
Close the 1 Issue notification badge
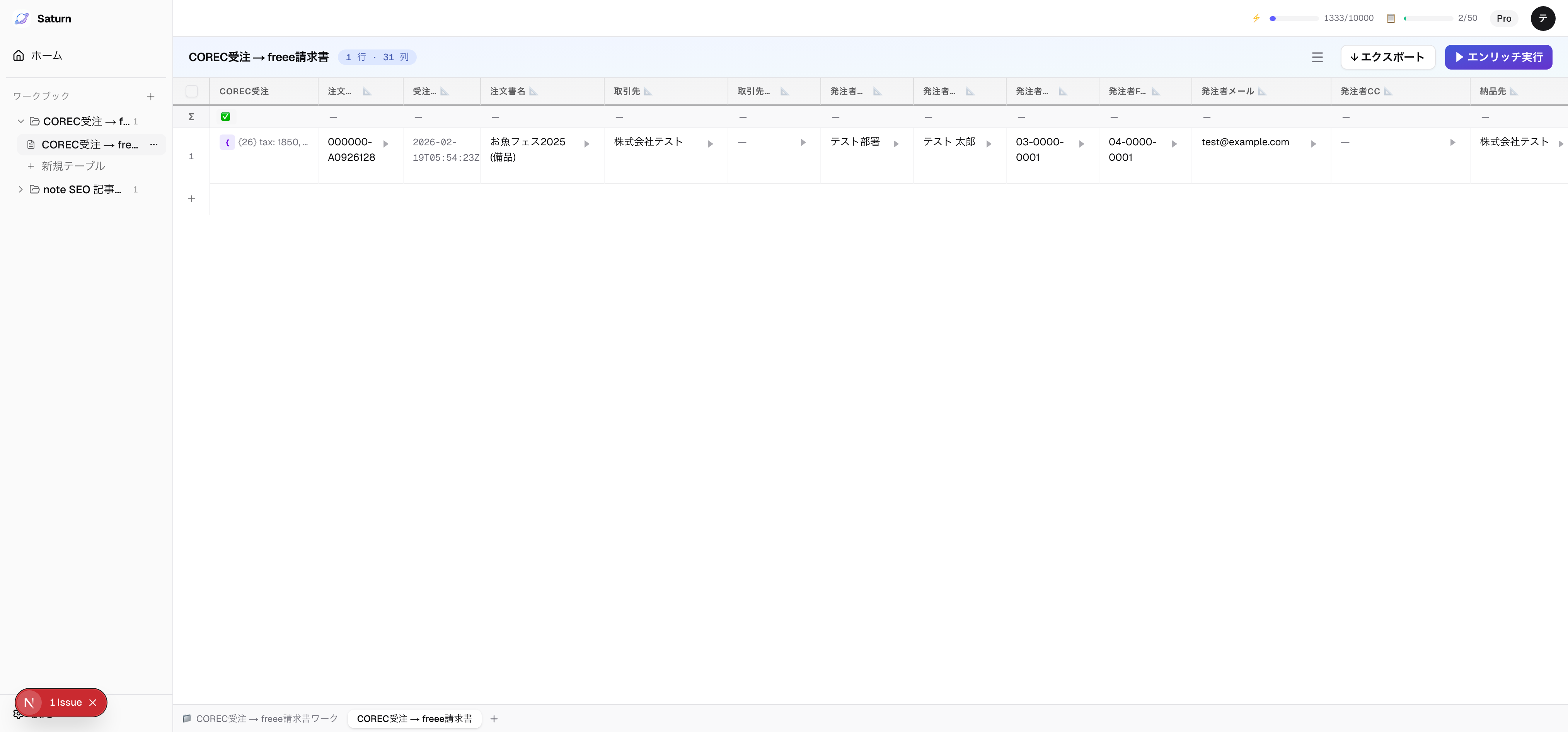click(93, 703)
